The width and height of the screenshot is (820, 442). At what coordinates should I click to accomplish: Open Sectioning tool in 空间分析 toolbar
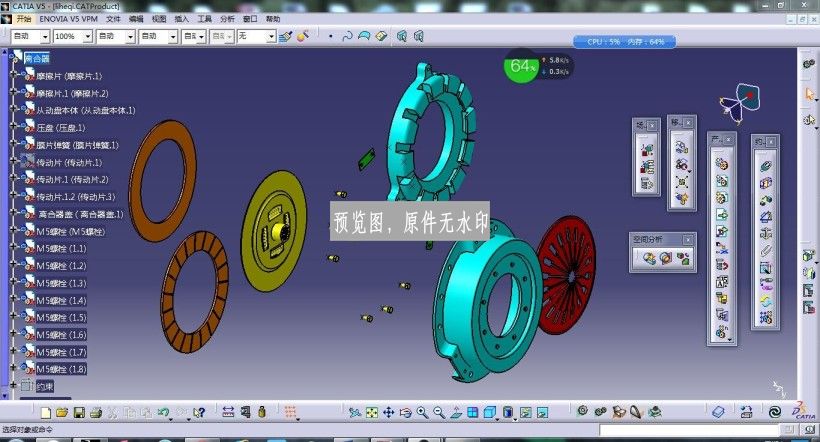point(666,258)
